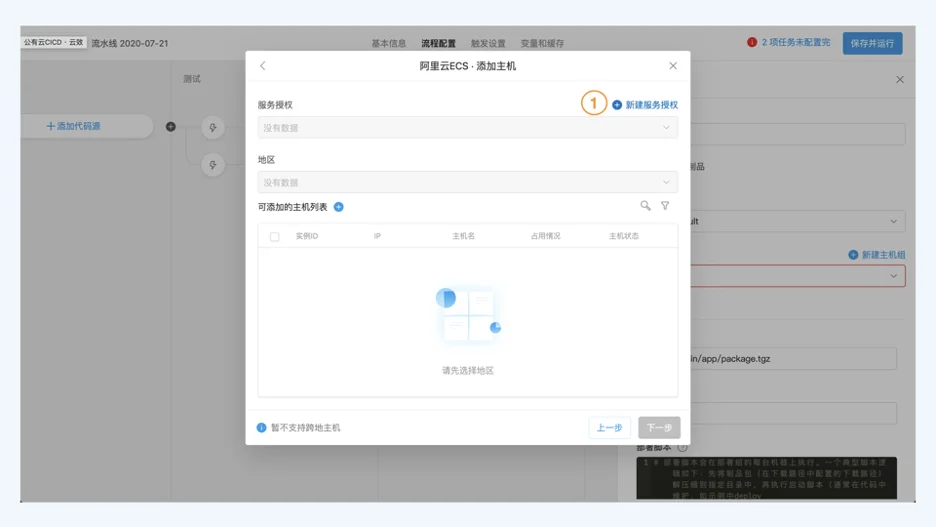
Task: Click the info icon beside 暂不支持跨地主机
Action: click(261, 428)
